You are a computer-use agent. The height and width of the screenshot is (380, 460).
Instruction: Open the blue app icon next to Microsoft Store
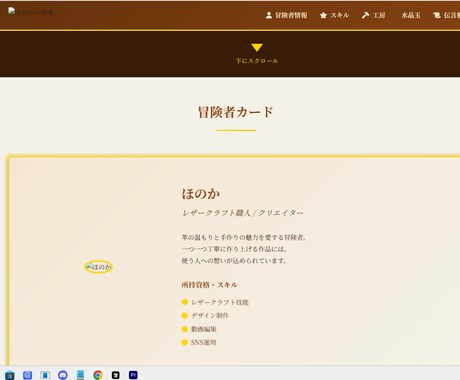tap(28, 375)
